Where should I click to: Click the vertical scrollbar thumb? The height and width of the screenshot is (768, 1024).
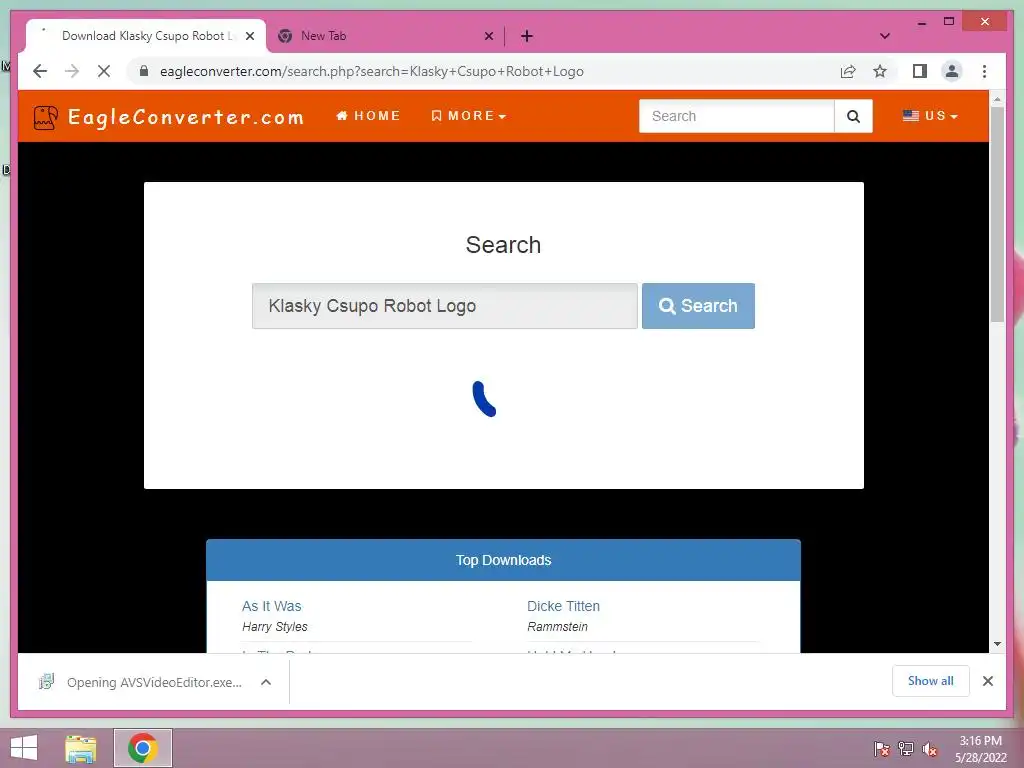pyautogui.click(x=997, y=214)
